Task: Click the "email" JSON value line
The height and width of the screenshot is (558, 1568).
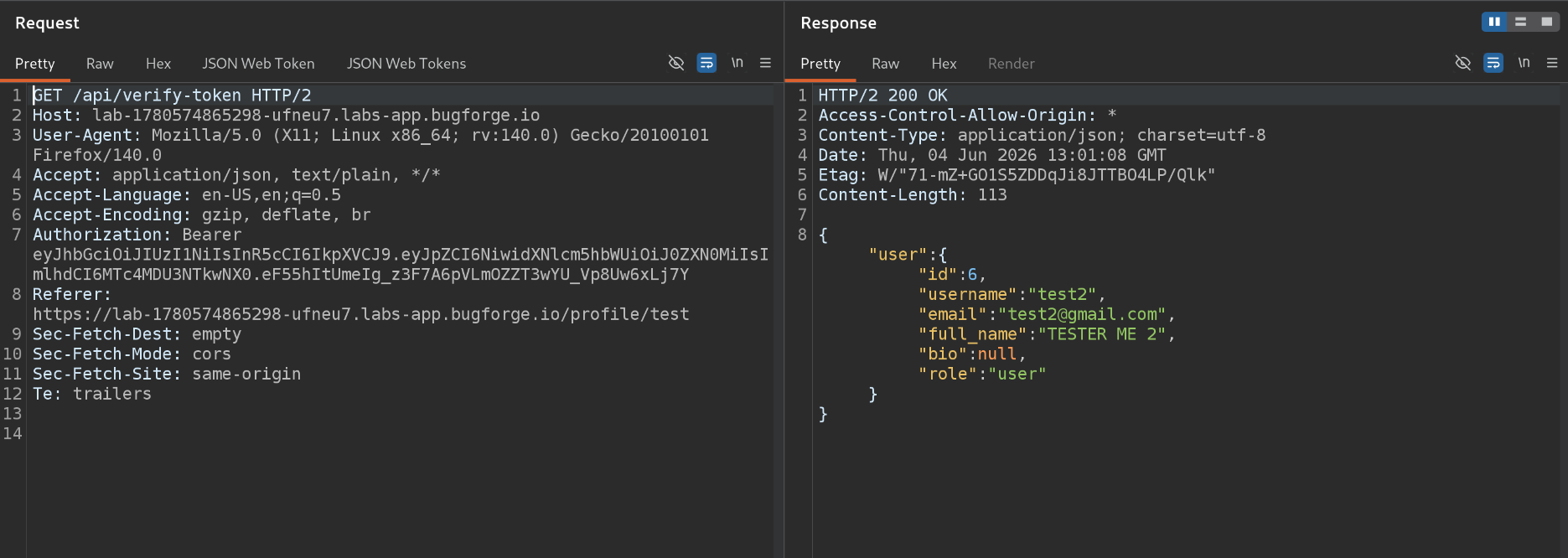Action: [1047, 315]
